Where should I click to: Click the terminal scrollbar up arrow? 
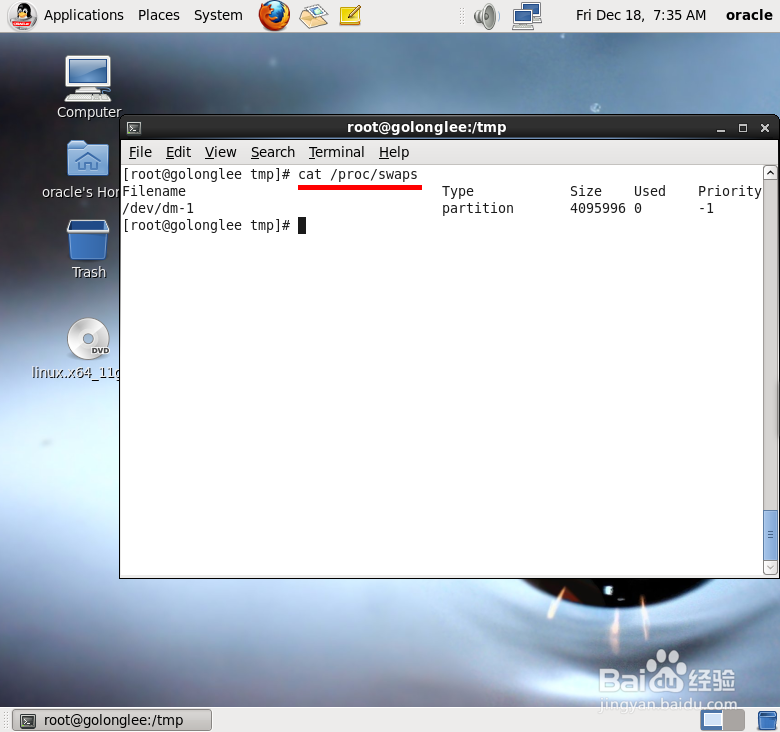coord(770,173)
